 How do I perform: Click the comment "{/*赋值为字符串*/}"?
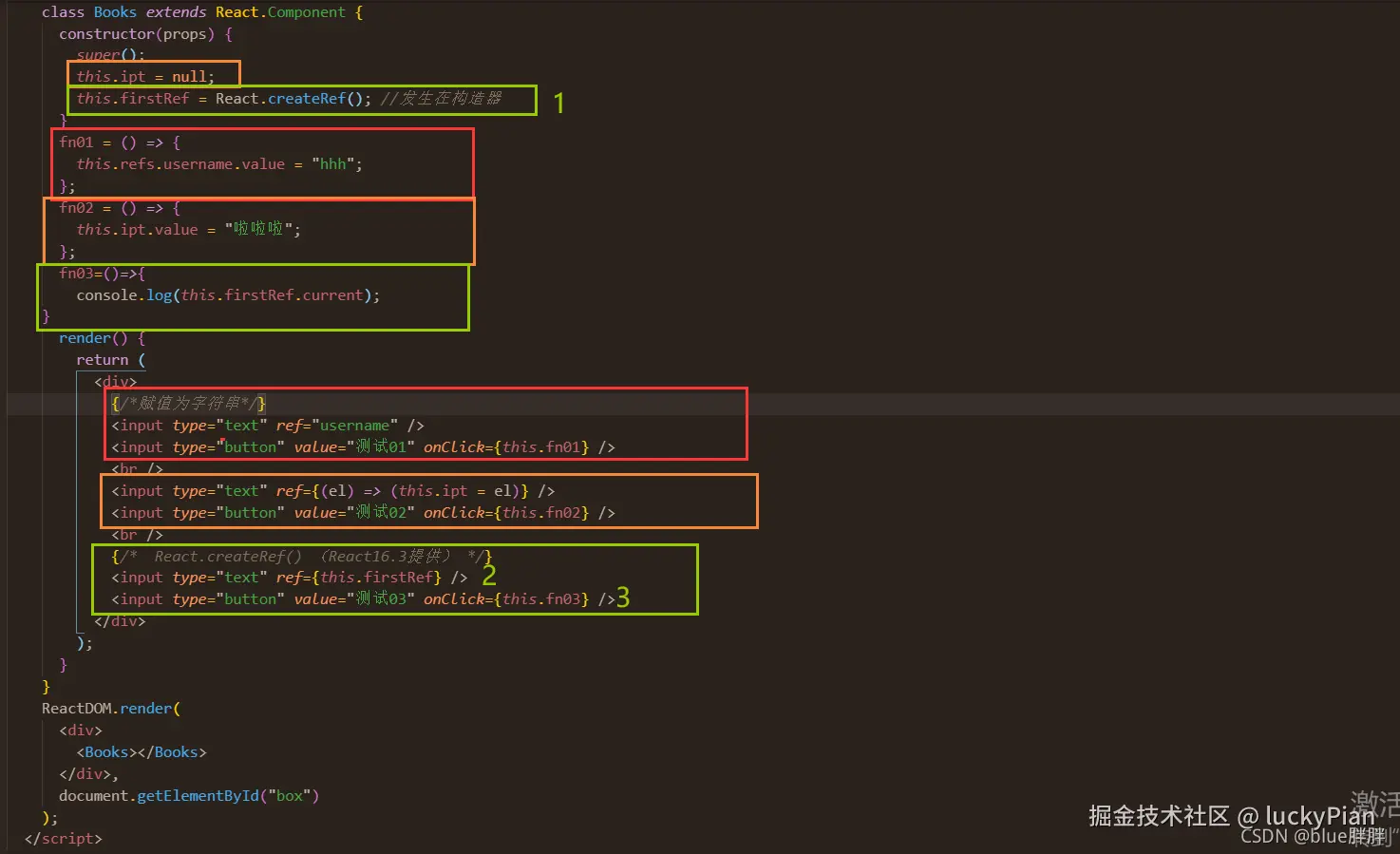(189, 404)
